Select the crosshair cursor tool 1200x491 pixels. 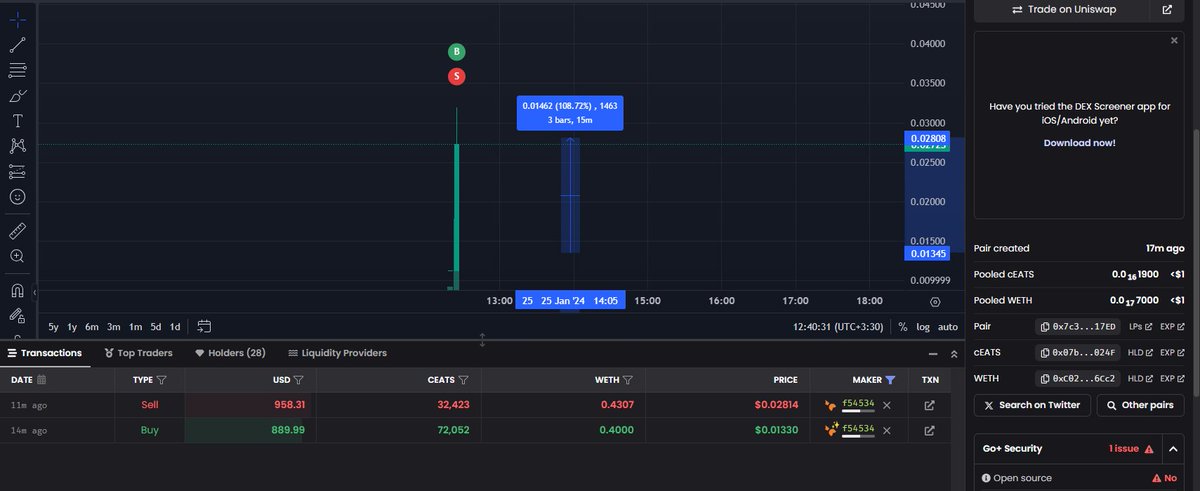17,19
